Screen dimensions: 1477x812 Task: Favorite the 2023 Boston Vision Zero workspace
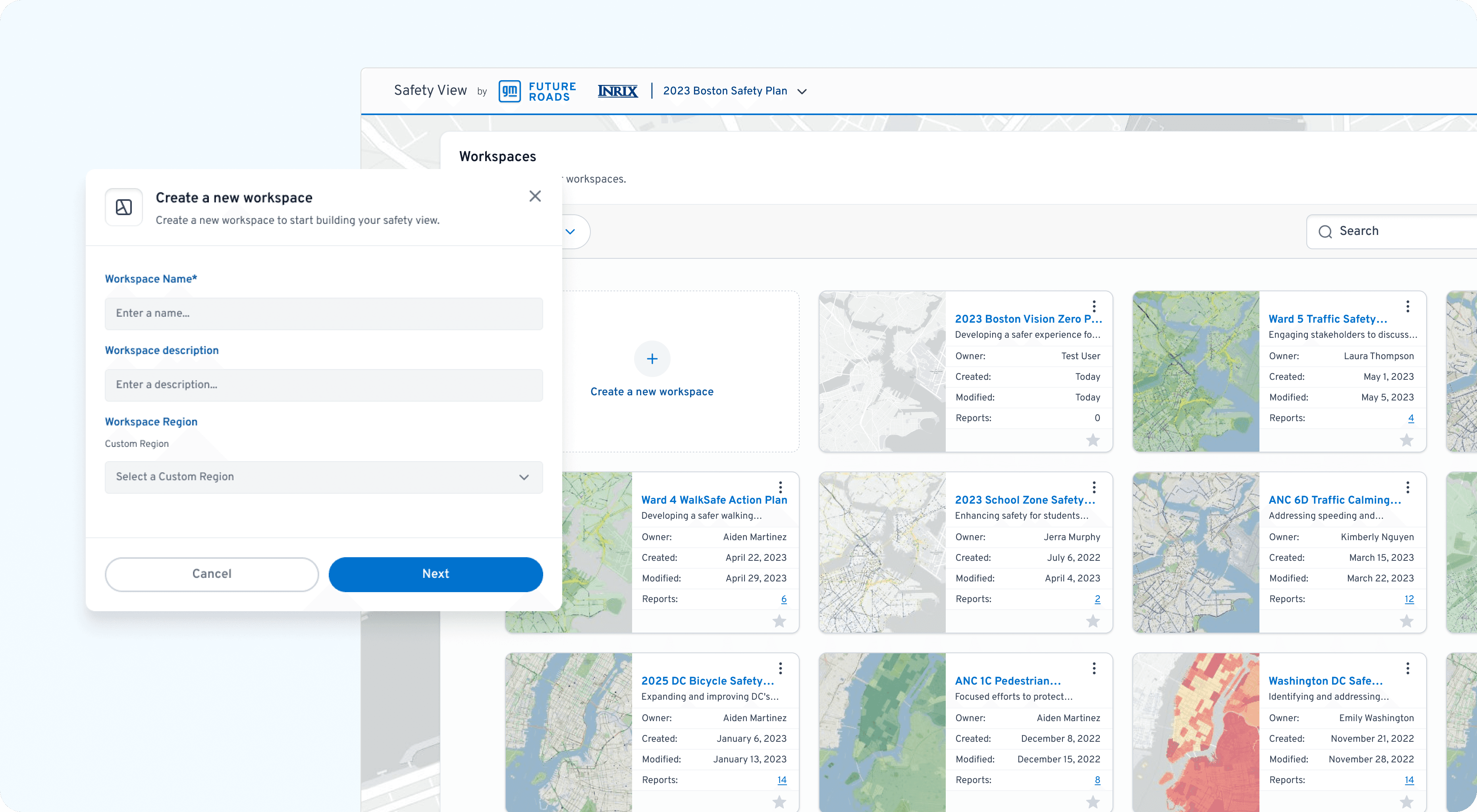(x=1093, y=440)
